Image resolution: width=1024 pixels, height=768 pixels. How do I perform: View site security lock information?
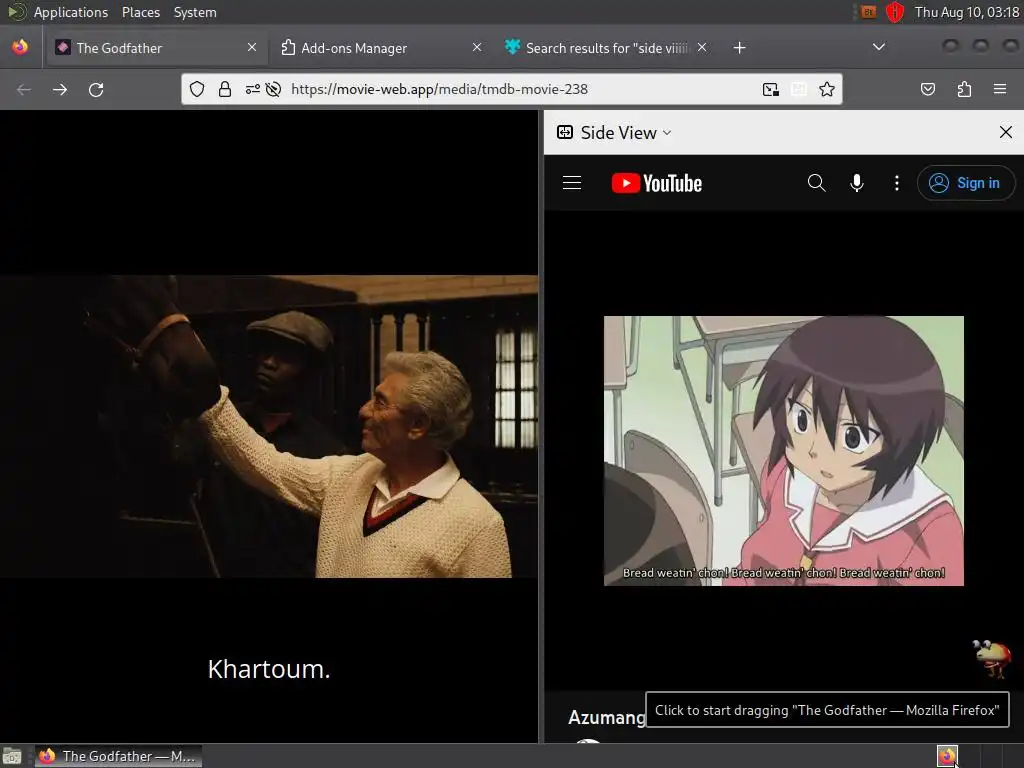(x=225, y=89)
